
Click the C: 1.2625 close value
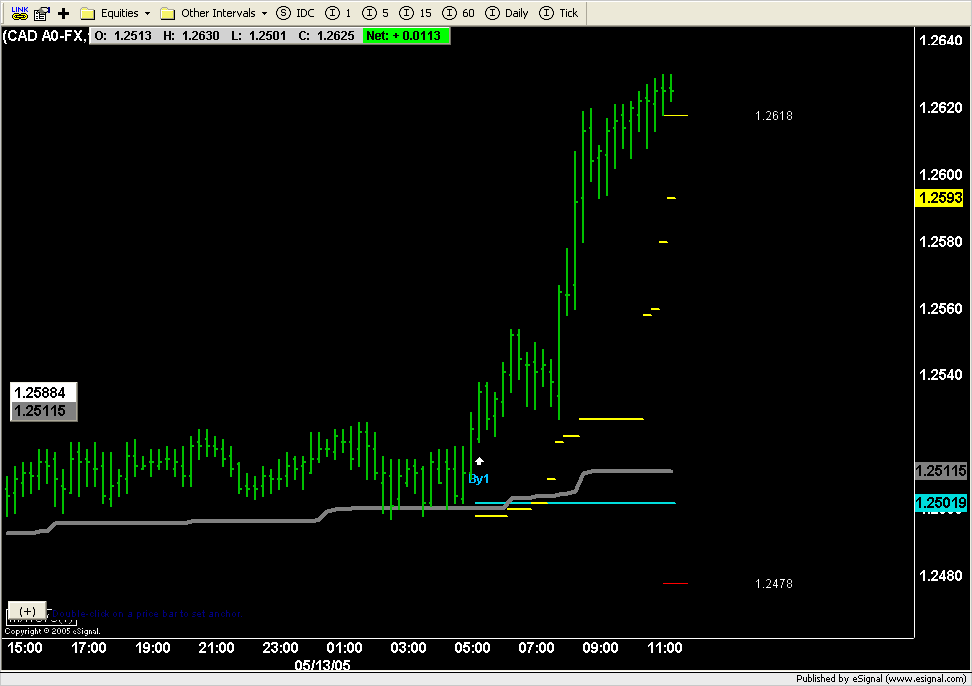(326, 36)
